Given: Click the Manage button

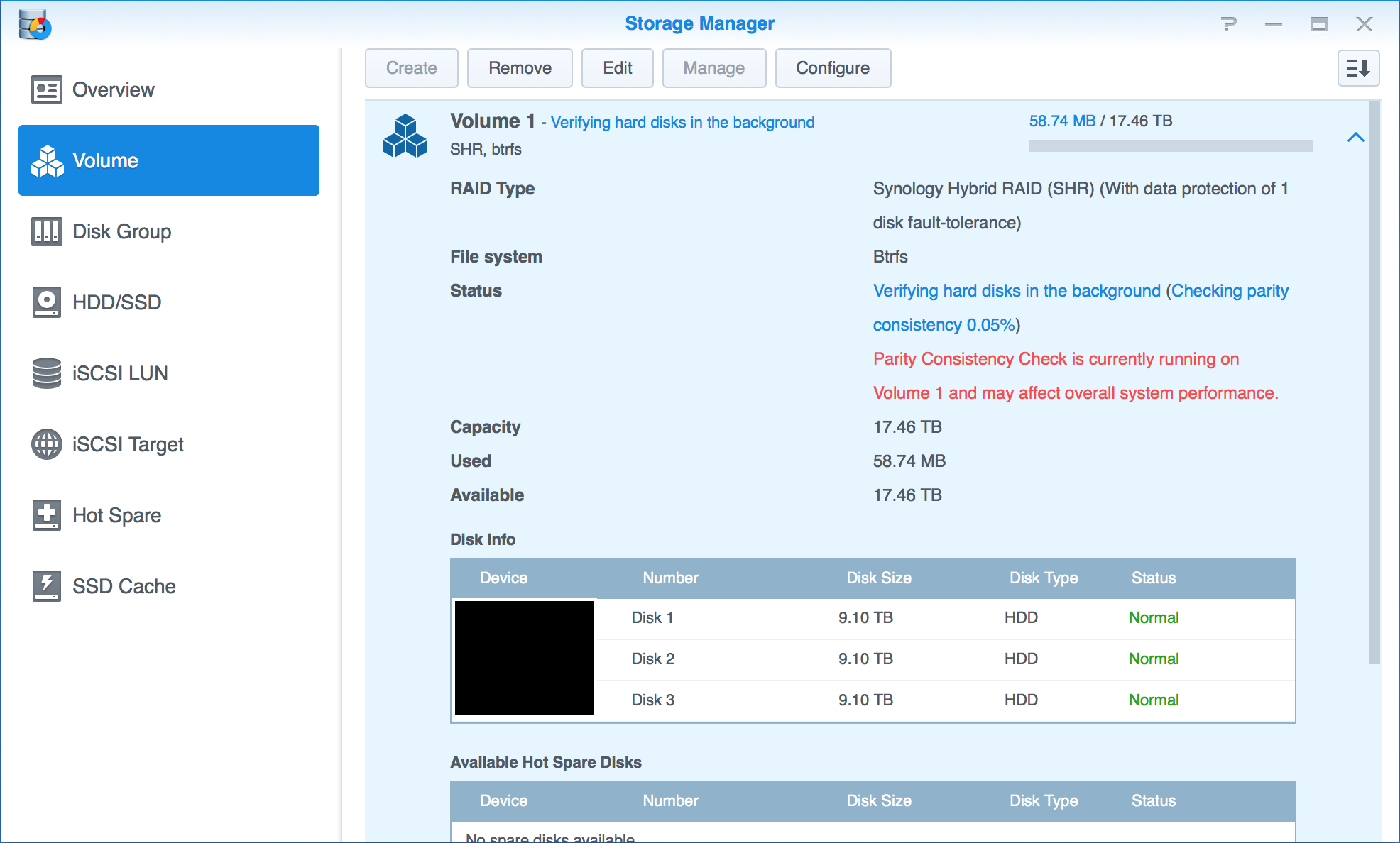Looking at the screenshot, I should coord(714,68).
